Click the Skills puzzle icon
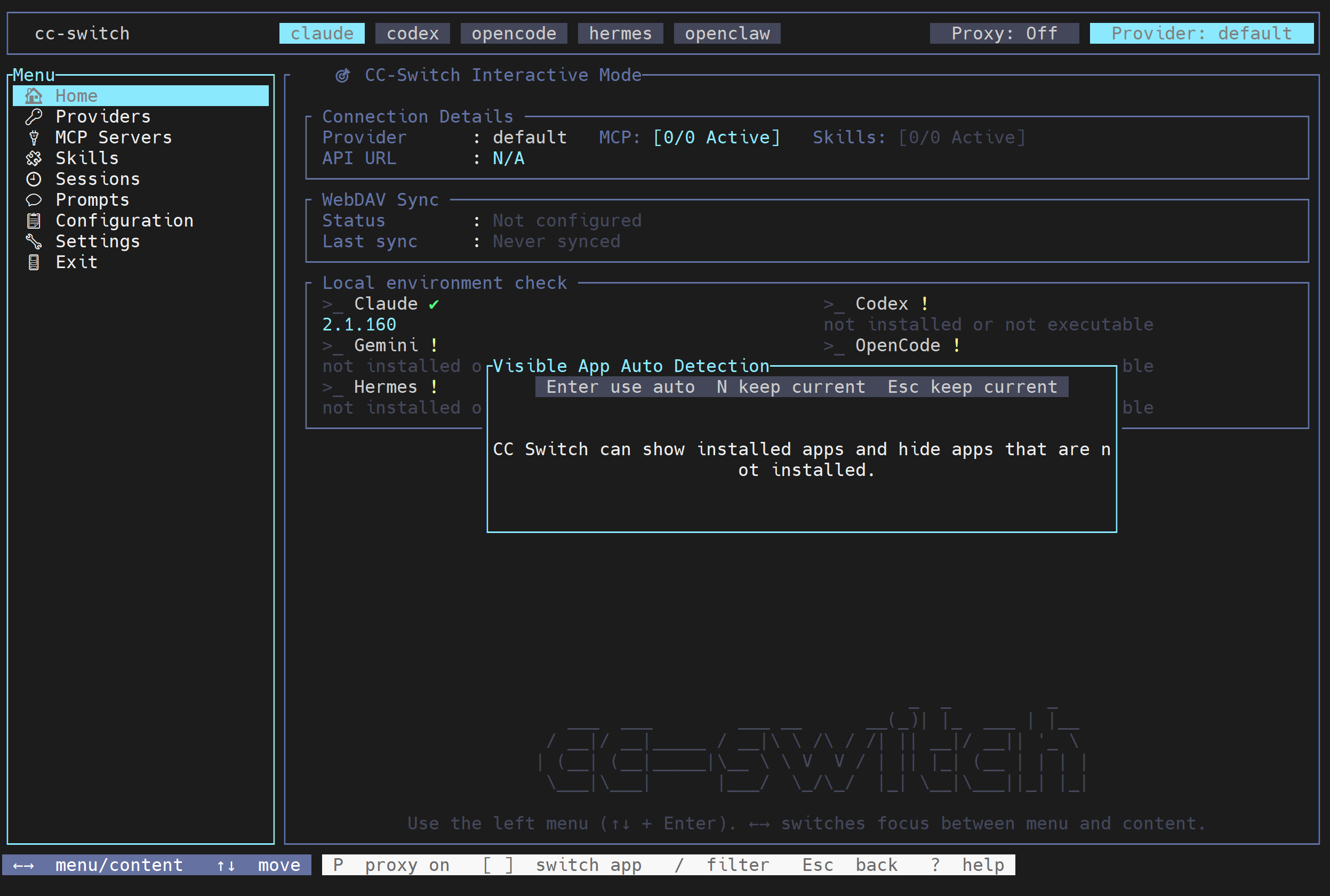The image size is (1330, 896). [x=34, y=158]
